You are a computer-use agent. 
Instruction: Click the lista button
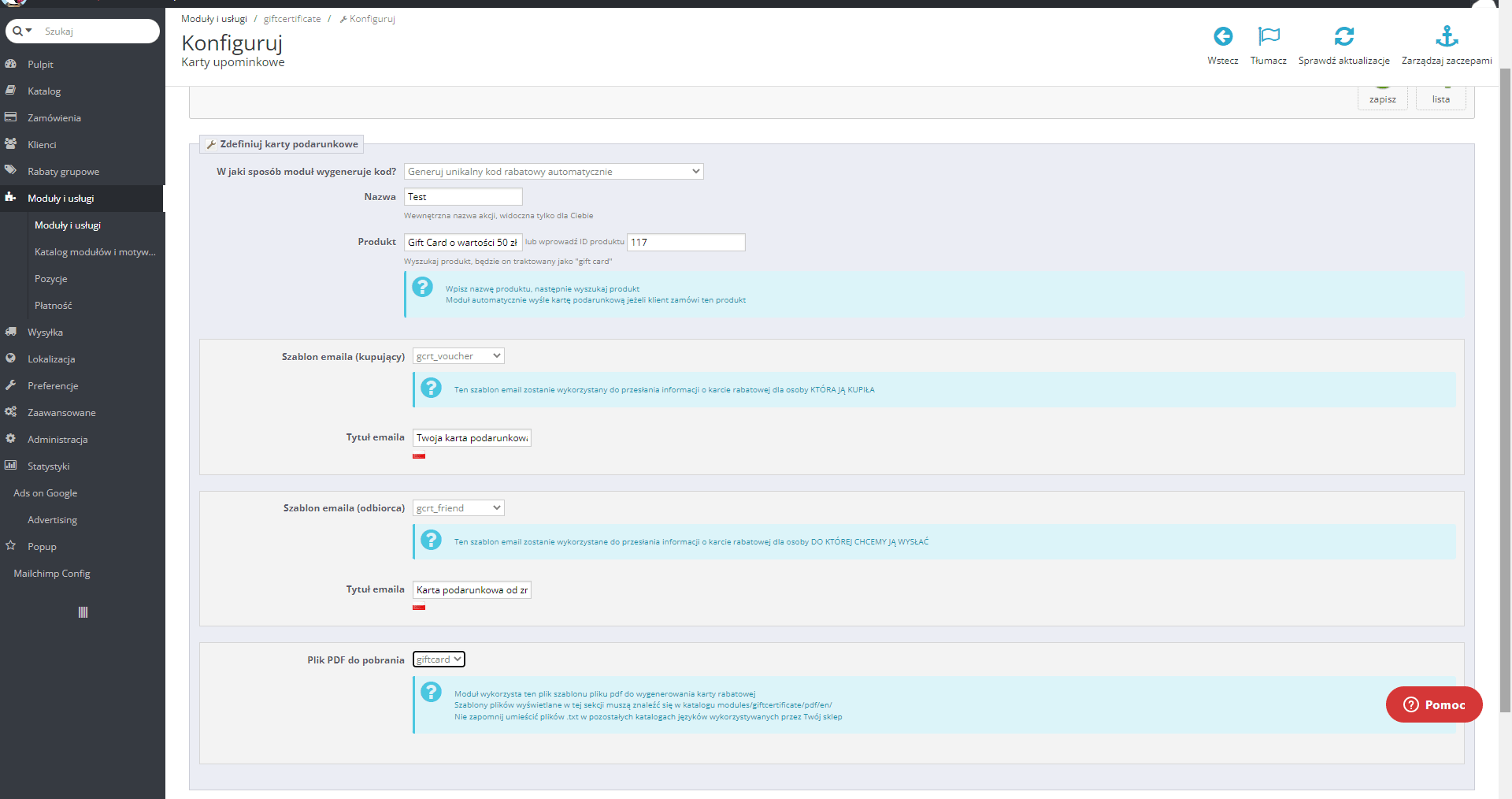(1441, 97)
